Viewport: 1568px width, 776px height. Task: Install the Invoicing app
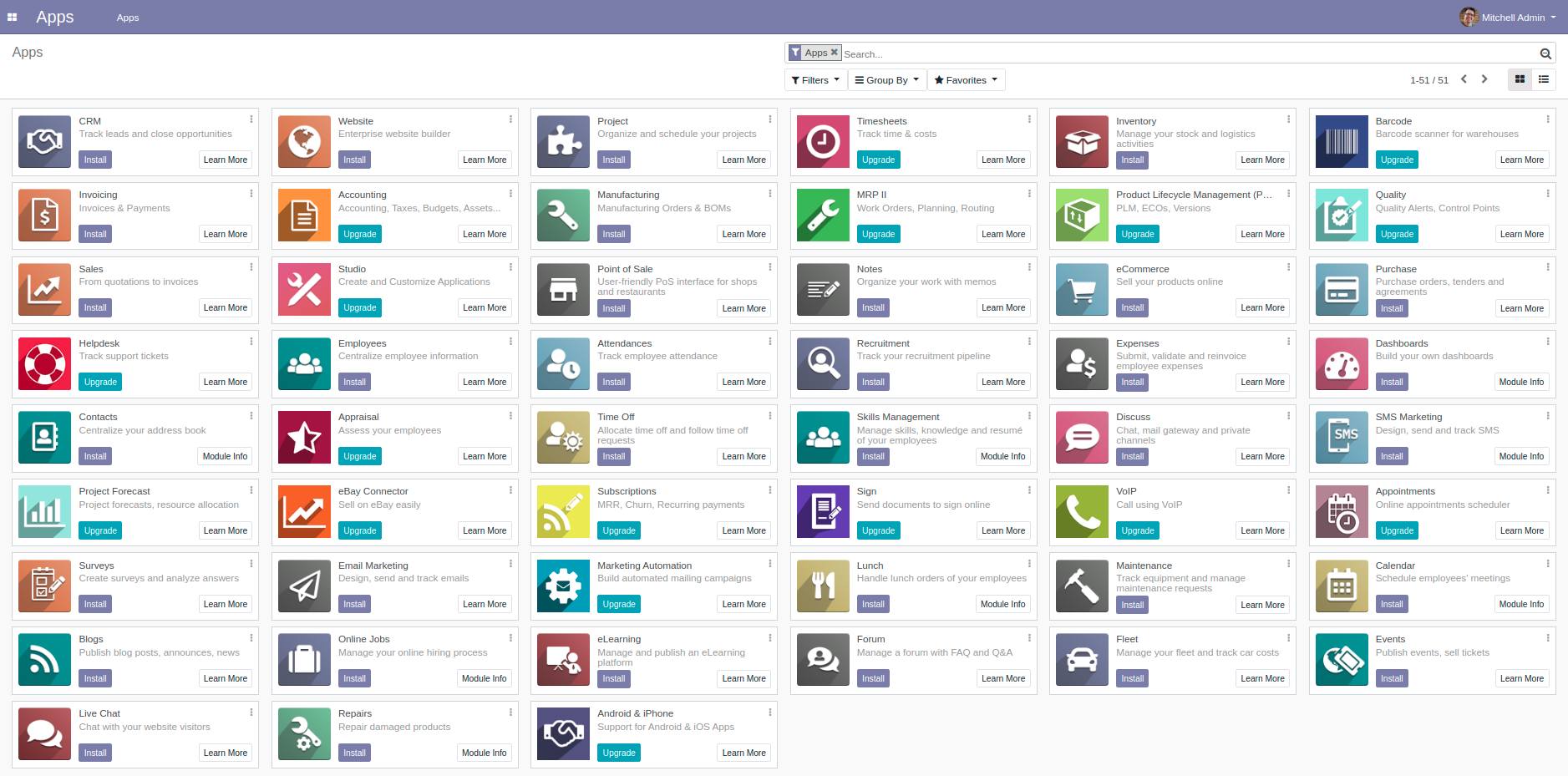[94, 234]
